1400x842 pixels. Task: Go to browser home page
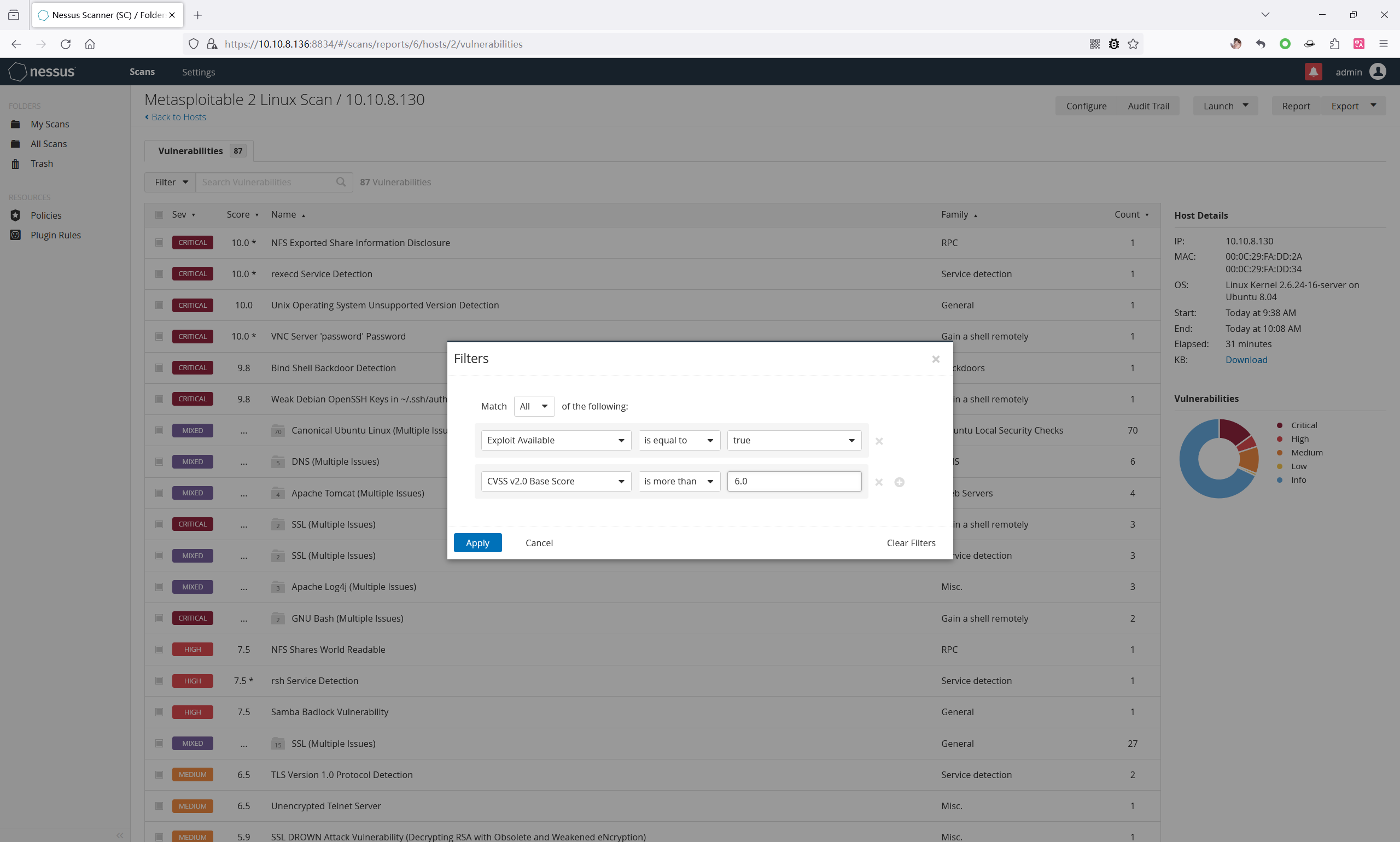pyautogui.click(x=90, y=44)
